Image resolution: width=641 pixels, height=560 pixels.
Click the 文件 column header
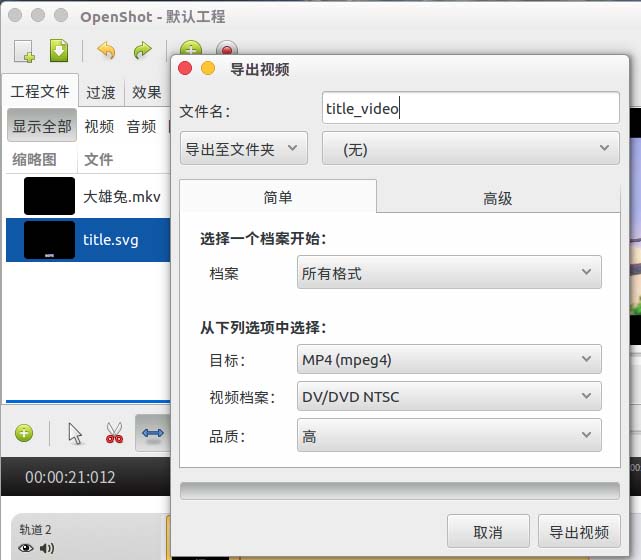click(99, 159)
